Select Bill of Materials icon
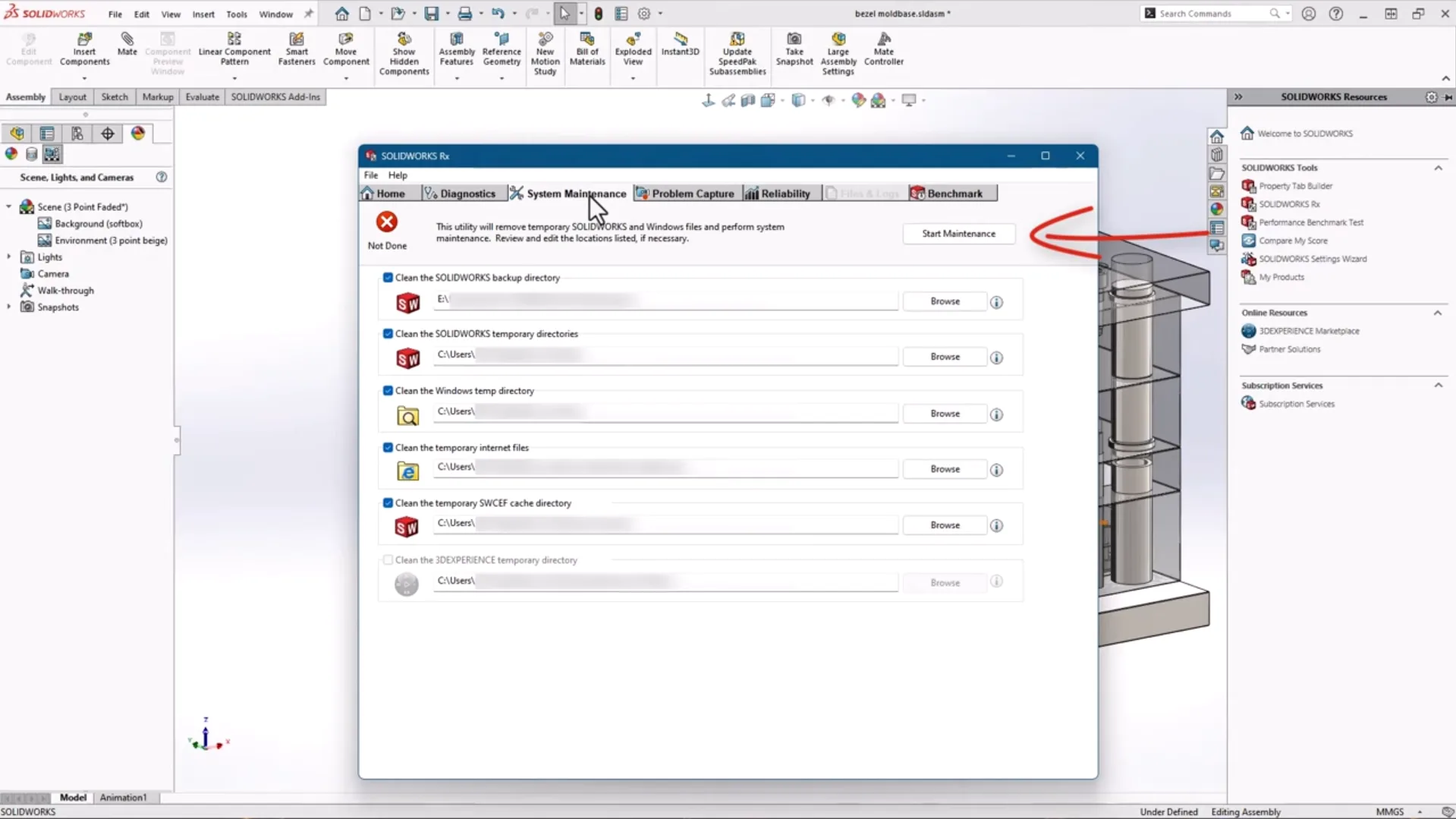The height and width of the screenshot is (819, 1456). coord(586,39)
